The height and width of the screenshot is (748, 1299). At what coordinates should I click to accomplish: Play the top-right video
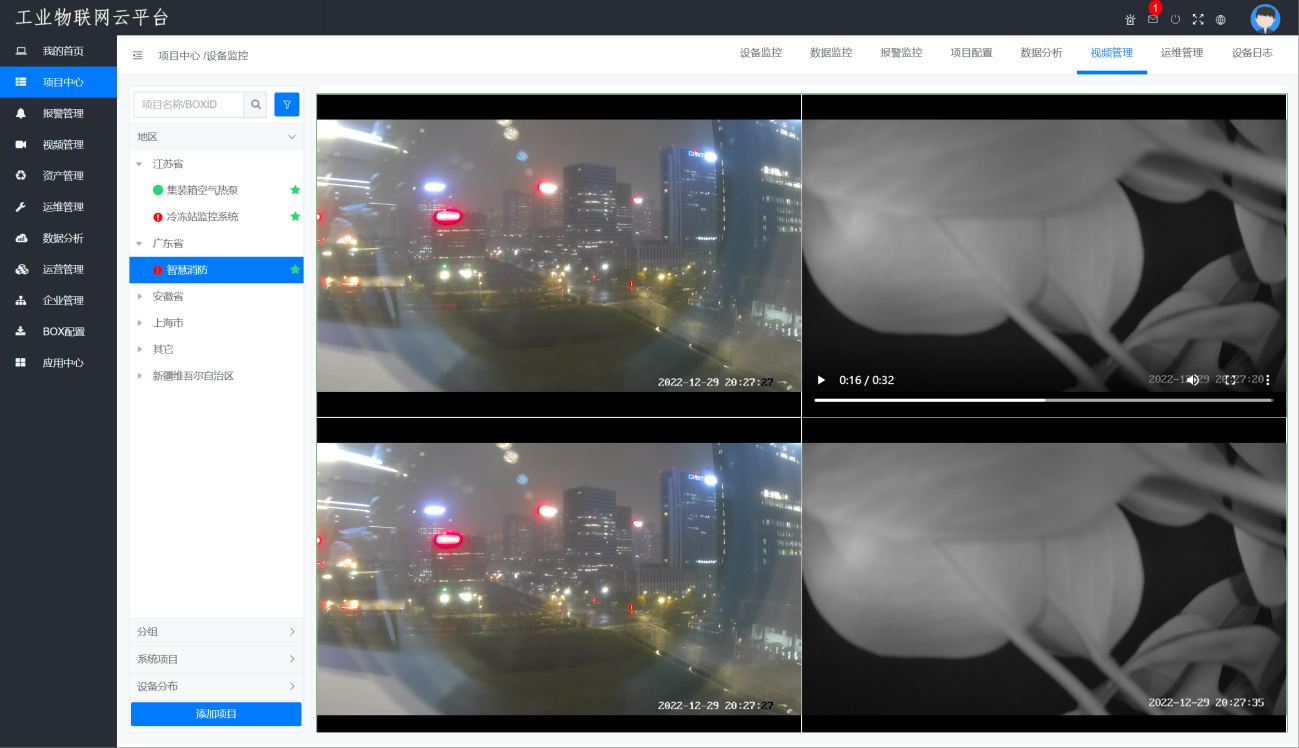click(x=822, y=380)
